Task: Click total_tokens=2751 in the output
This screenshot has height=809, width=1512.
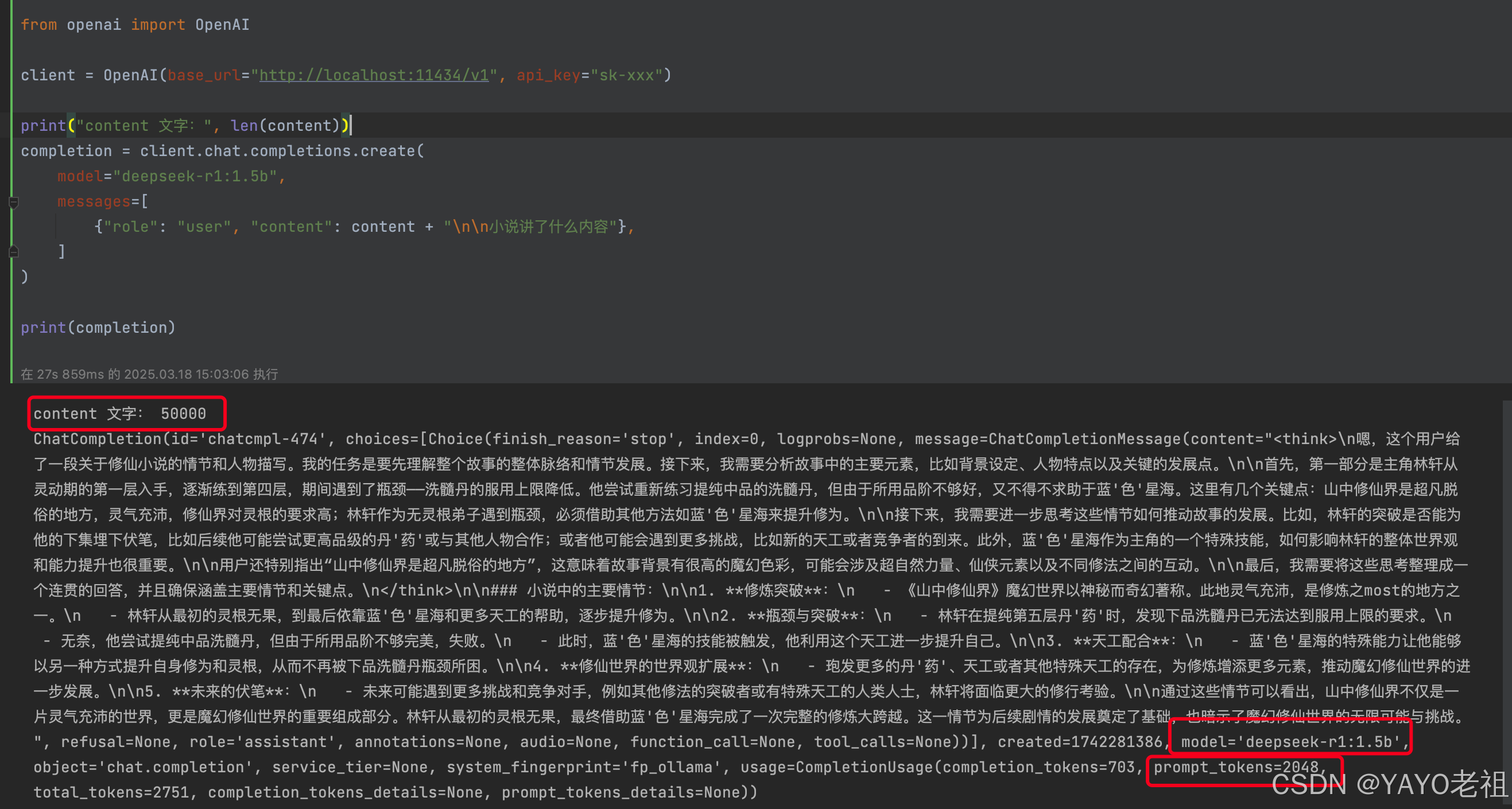Action: (x=111, y=792)
